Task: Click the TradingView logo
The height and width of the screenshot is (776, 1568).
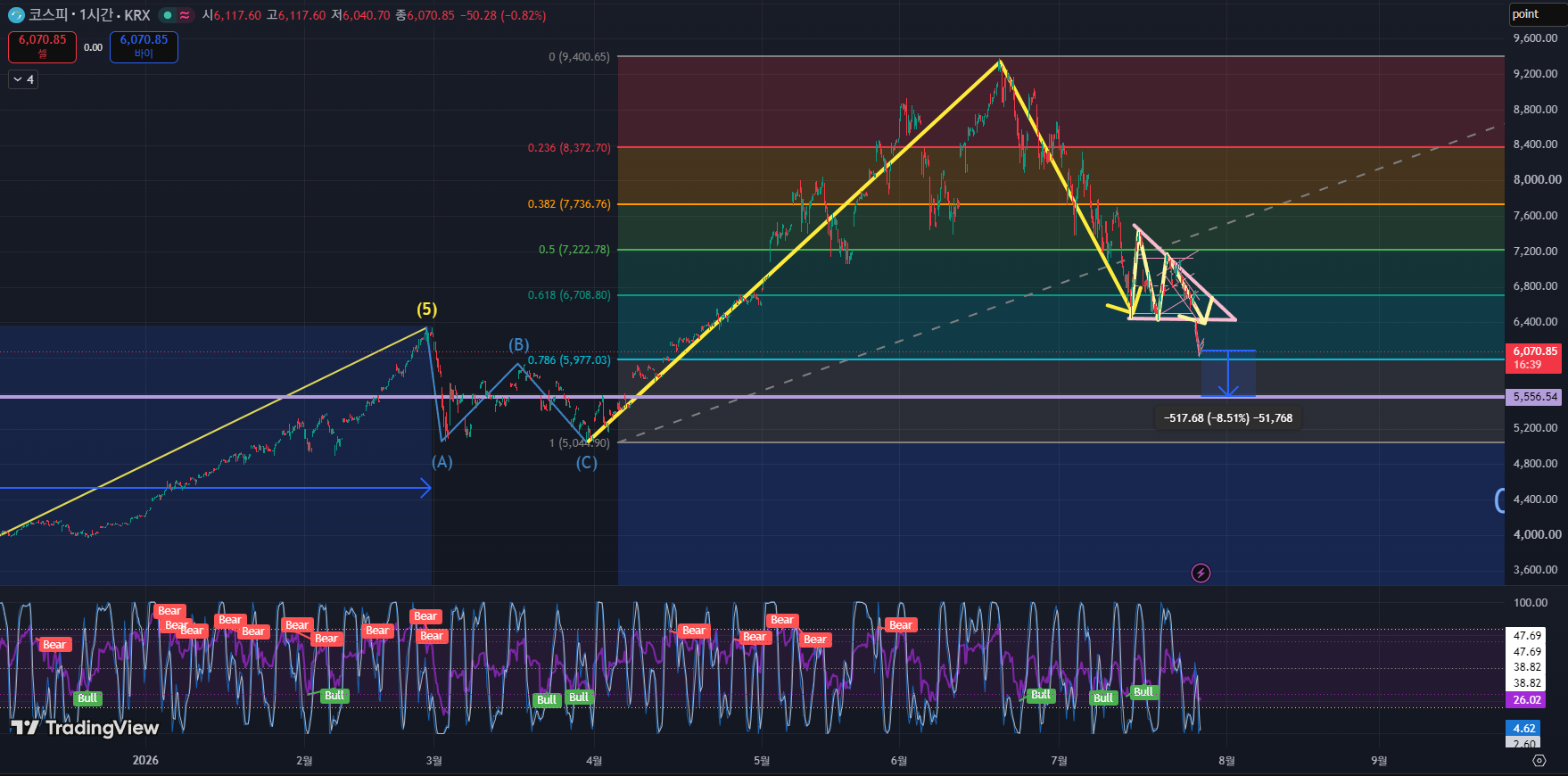Action: [86, 728]
